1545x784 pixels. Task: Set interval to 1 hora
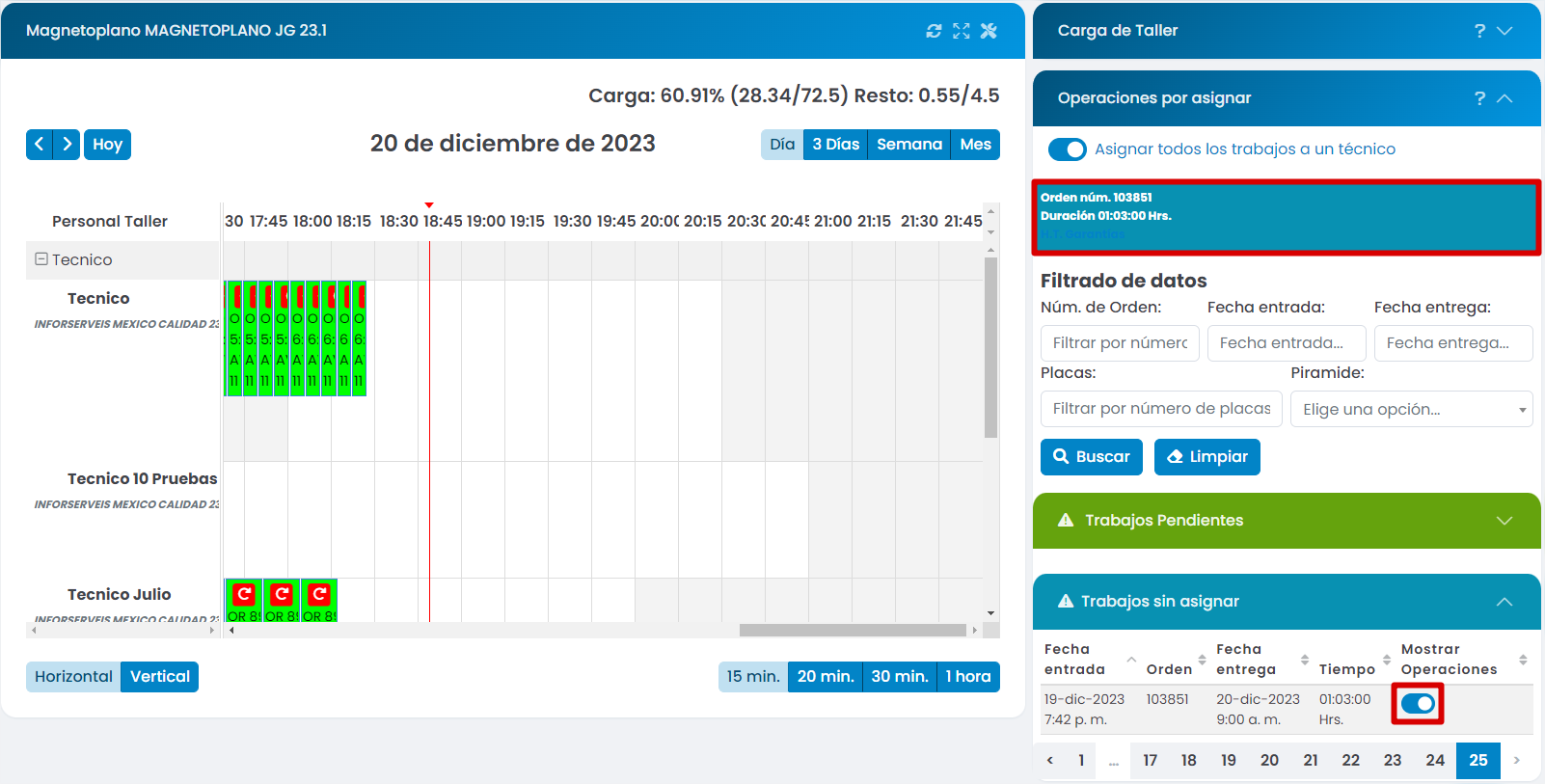(x=968, y=677)
